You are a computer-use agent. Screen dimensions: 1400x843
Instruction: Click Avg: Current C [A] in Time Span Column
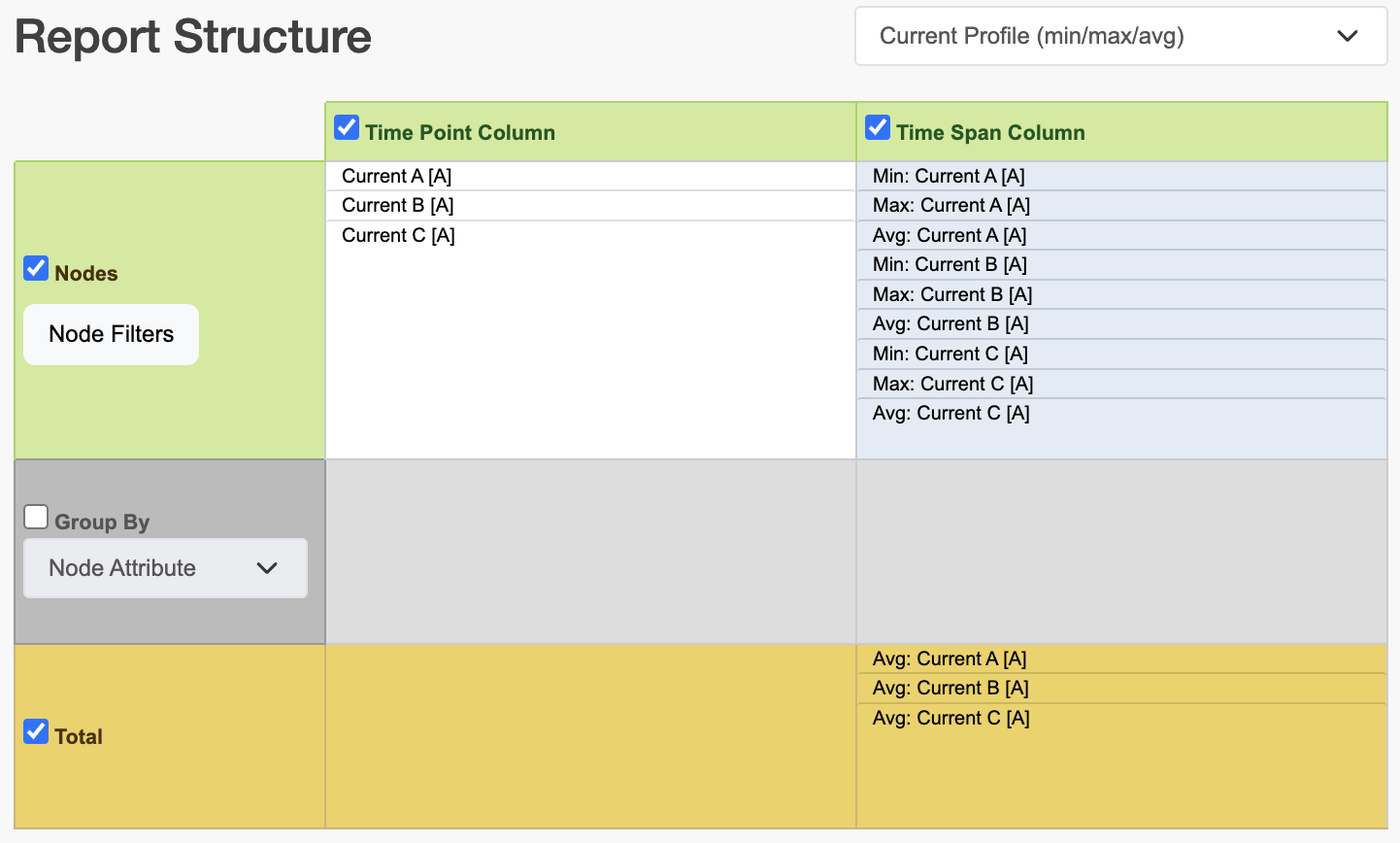950,413
